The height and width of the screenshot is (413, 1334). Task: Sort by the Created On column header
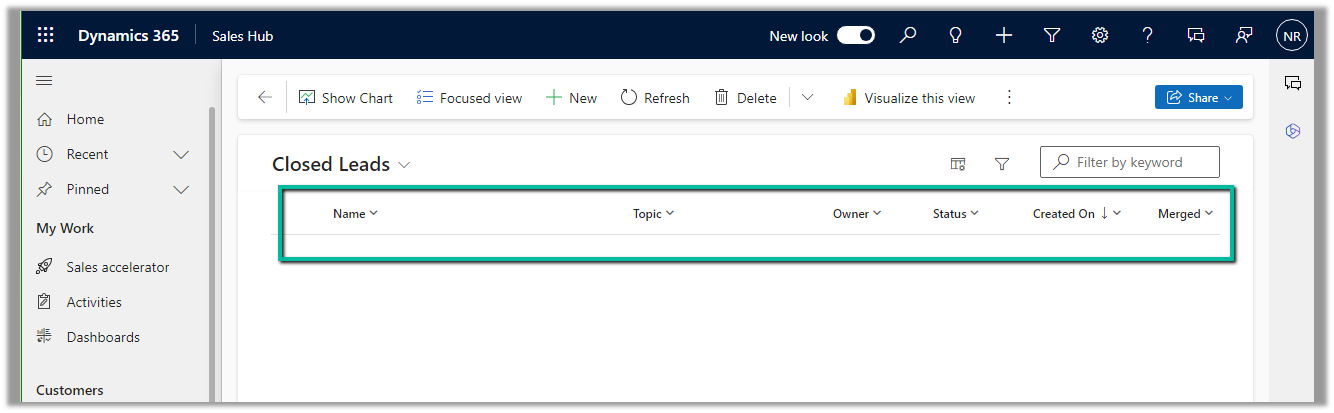click(x=1064, y=213)
